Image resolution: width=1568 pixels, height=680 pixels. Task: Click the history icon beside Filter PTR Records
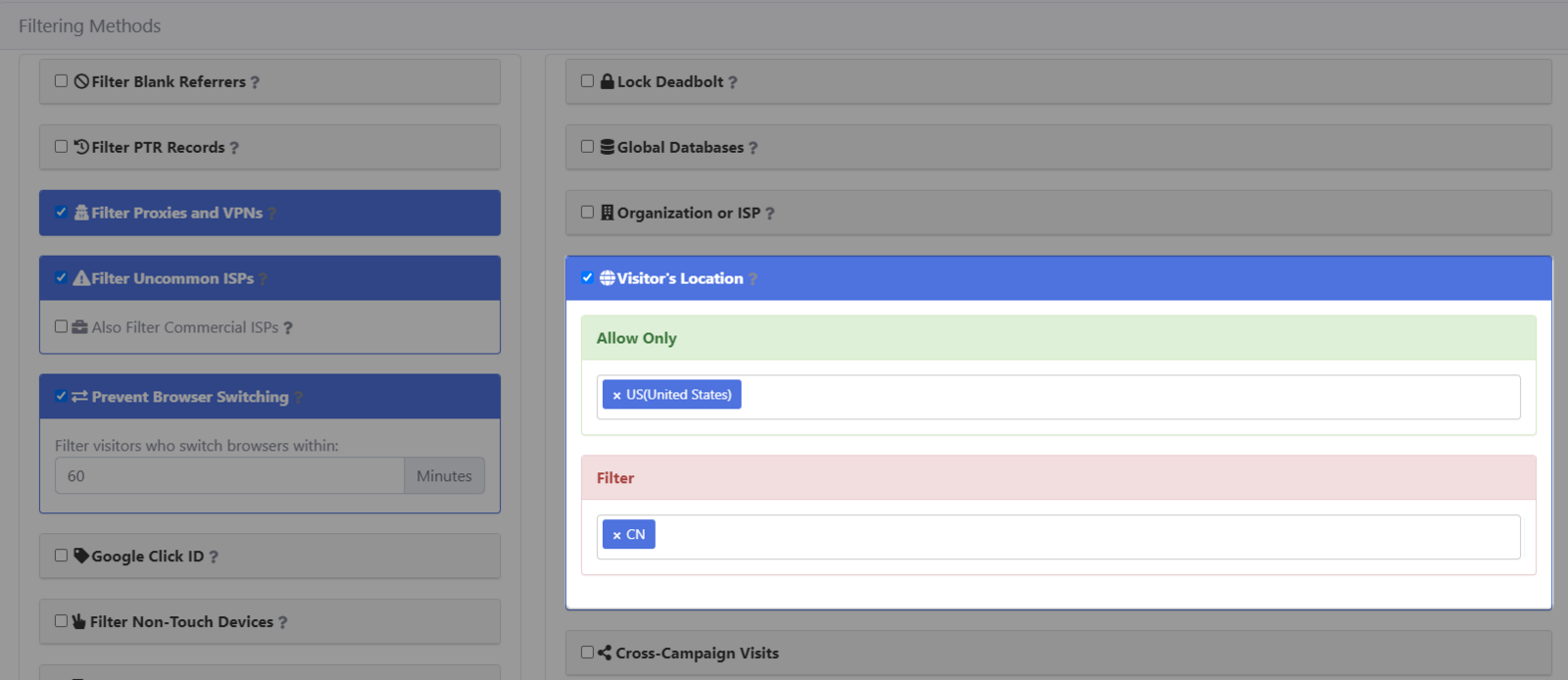tap(81, 147)
